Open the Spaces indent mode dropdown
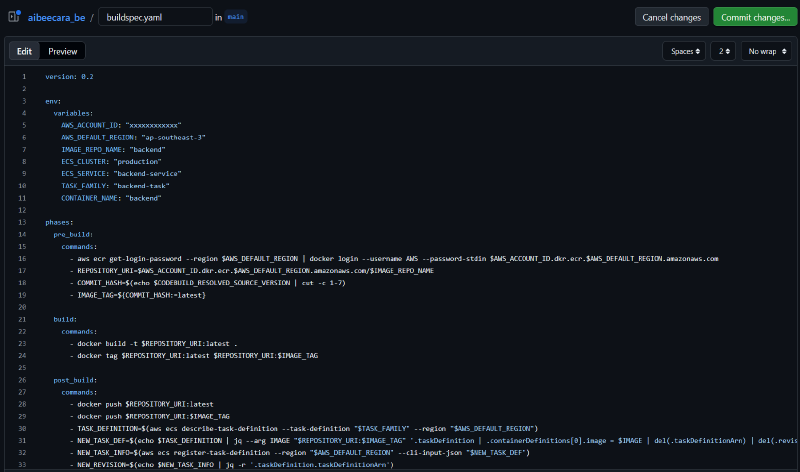 tap(684, 51)
